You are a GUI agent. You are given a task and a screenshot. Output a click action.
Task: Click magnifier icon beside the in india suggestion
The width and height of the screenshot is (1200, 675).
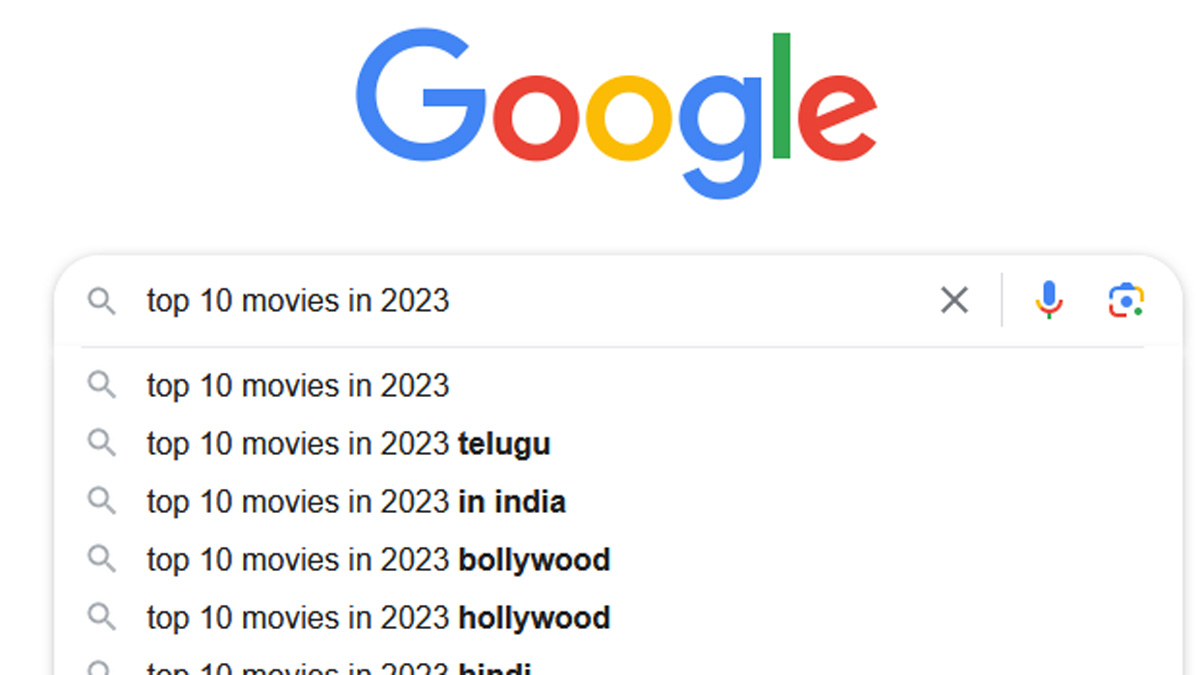click(x=101, y=501)
